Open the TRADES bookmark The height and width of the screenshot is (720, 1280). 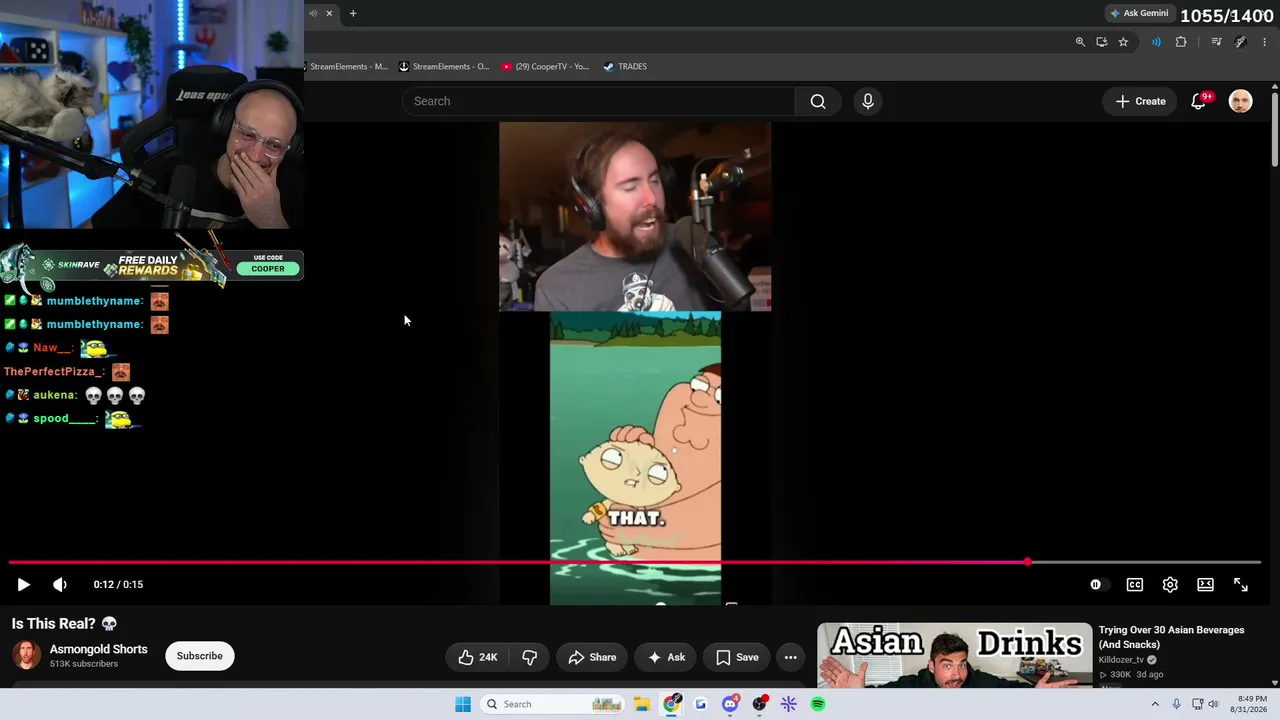[x=625, y=67]
